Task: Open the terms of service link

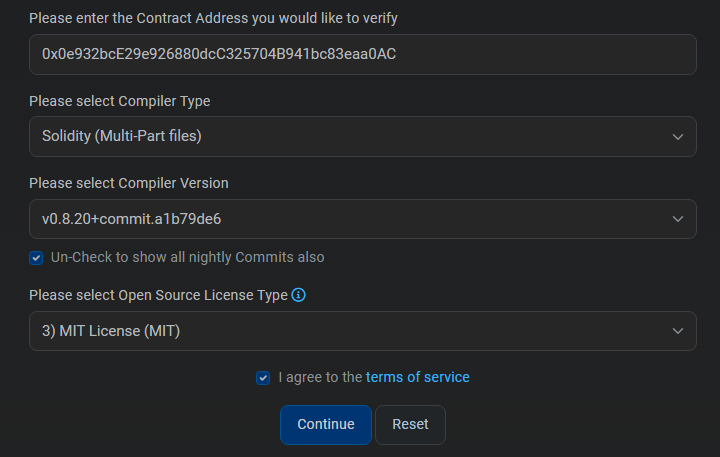Action: [417, 377]
